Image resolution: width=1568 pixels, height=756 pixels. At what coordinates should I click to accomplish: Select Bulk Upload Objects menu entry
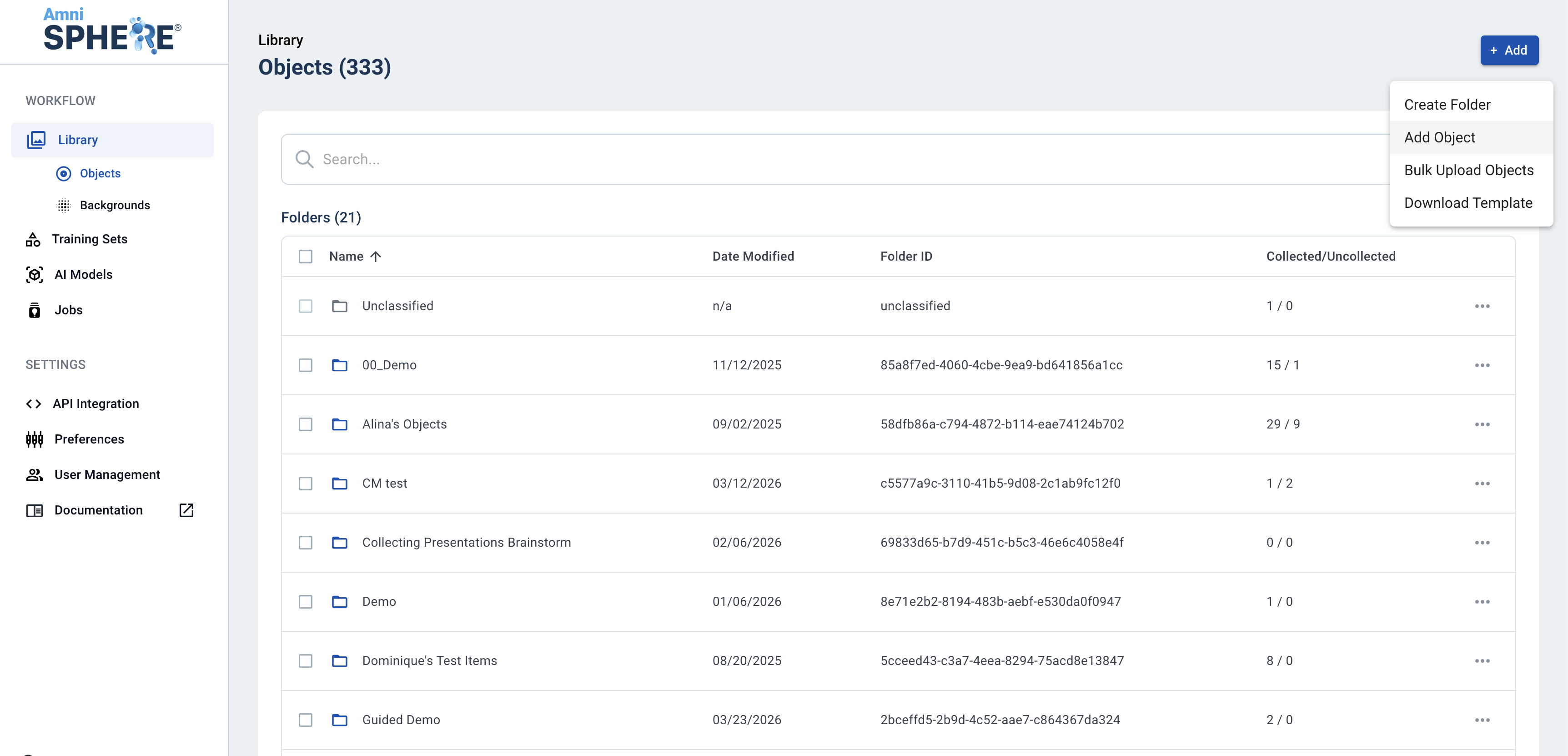point(1468,171)
